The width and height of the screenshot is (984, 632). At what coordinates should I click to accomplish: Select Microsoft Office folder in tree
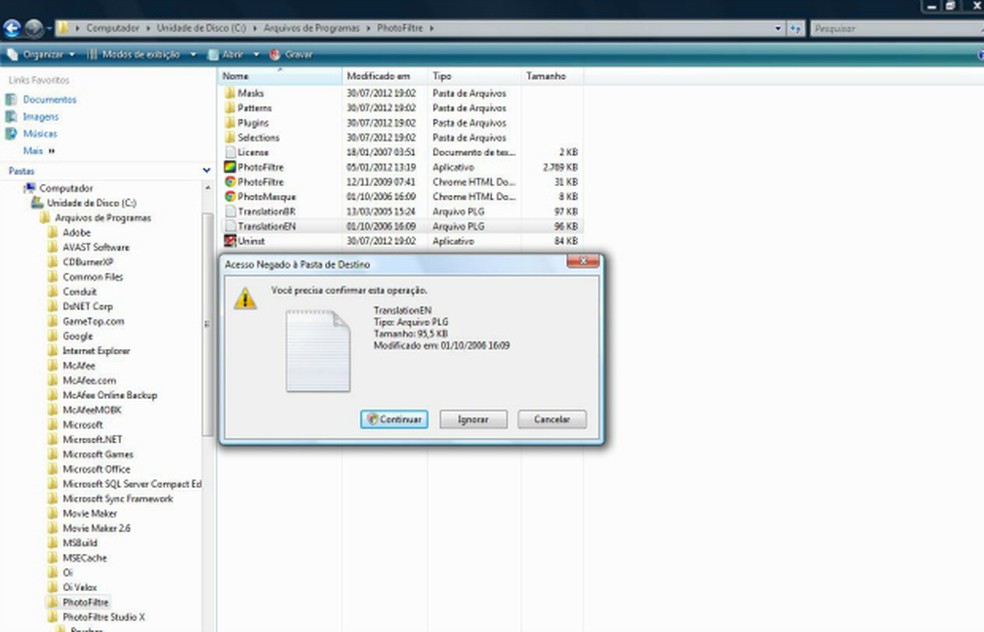[x=97, y=469]
